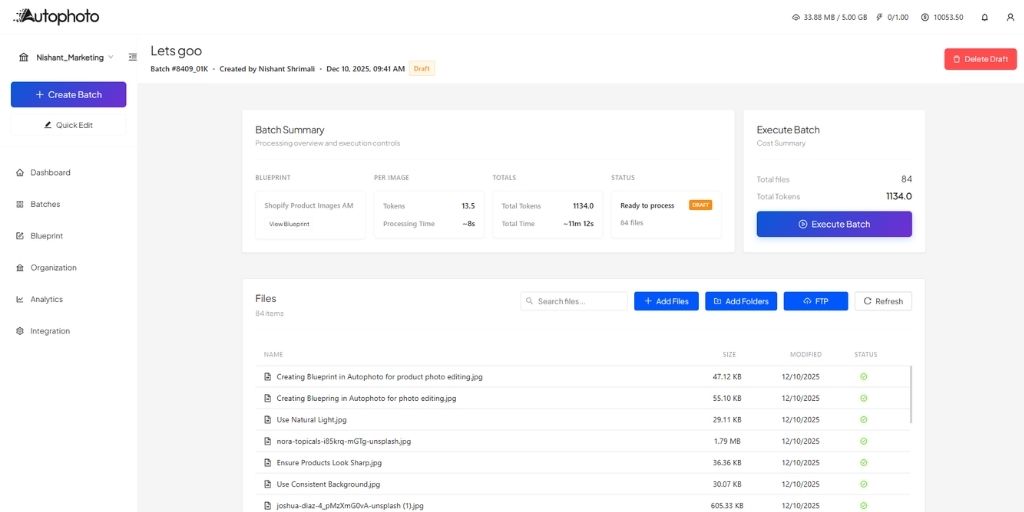This screenshot has height=512, width=1024.
Task: Select nora-topicals-i85krq-mGTg-unsplash.jpg file
Action: (x=344, y=441)
